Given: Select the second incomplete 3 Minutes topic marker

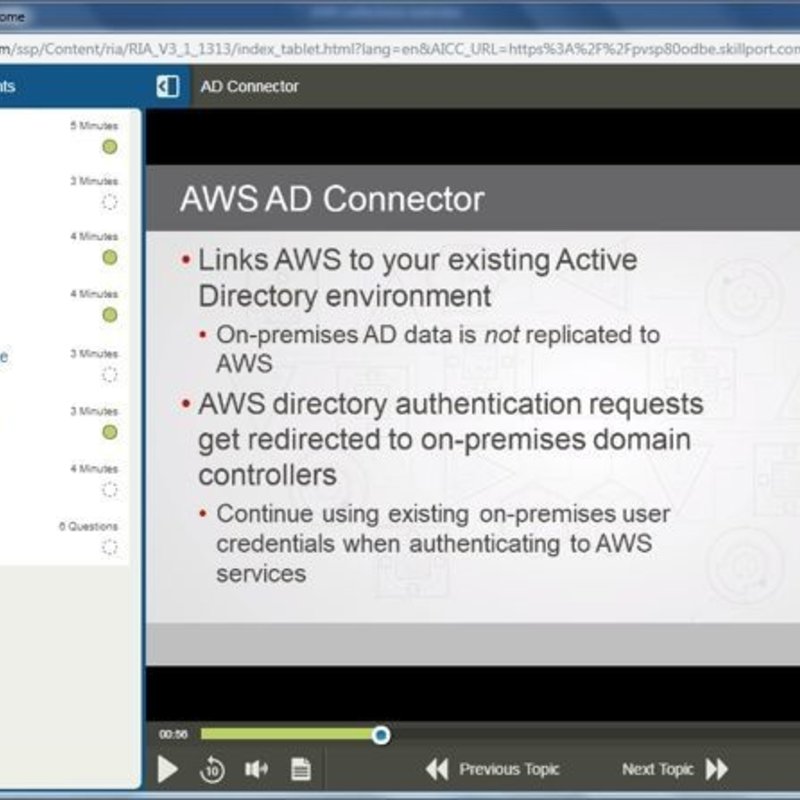Looking at the screenshot, I should pos(110,374).
